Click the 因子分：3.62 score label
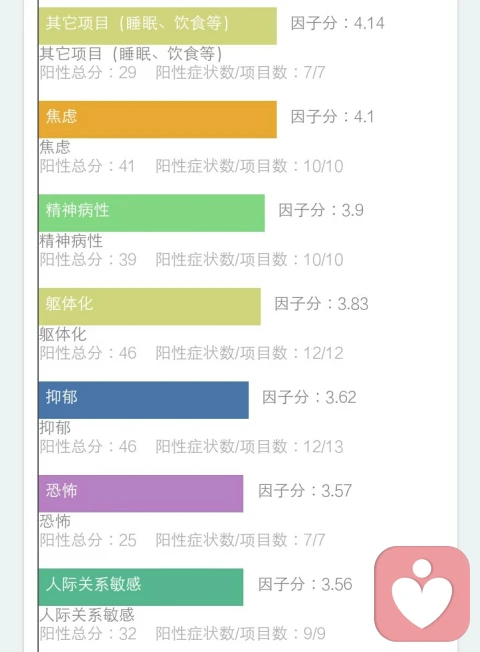 pos(309,397)
